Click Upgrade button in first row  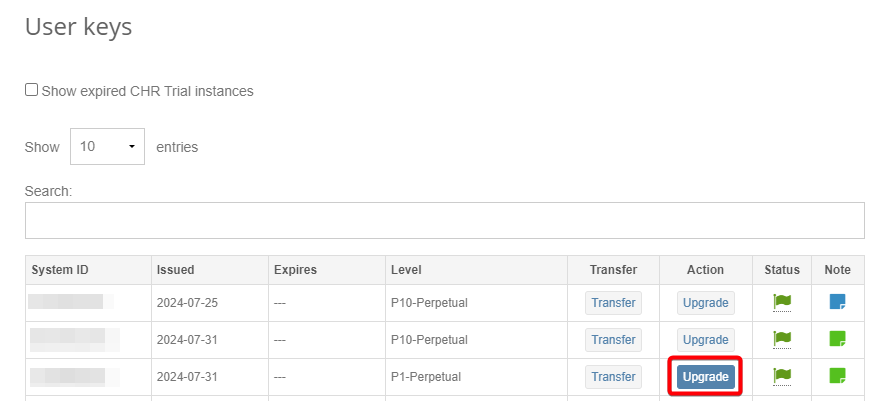click(x=705, y=302)
